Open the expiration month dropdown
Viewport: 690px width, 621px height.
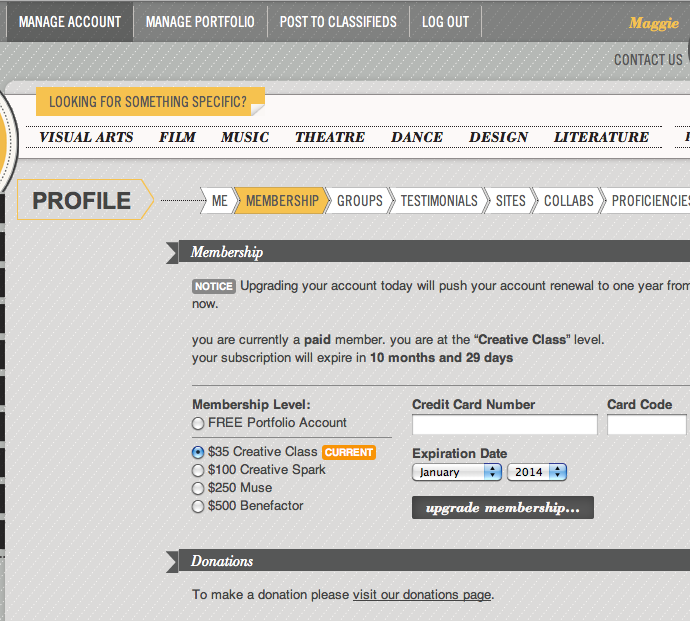[x=457, y=472]
